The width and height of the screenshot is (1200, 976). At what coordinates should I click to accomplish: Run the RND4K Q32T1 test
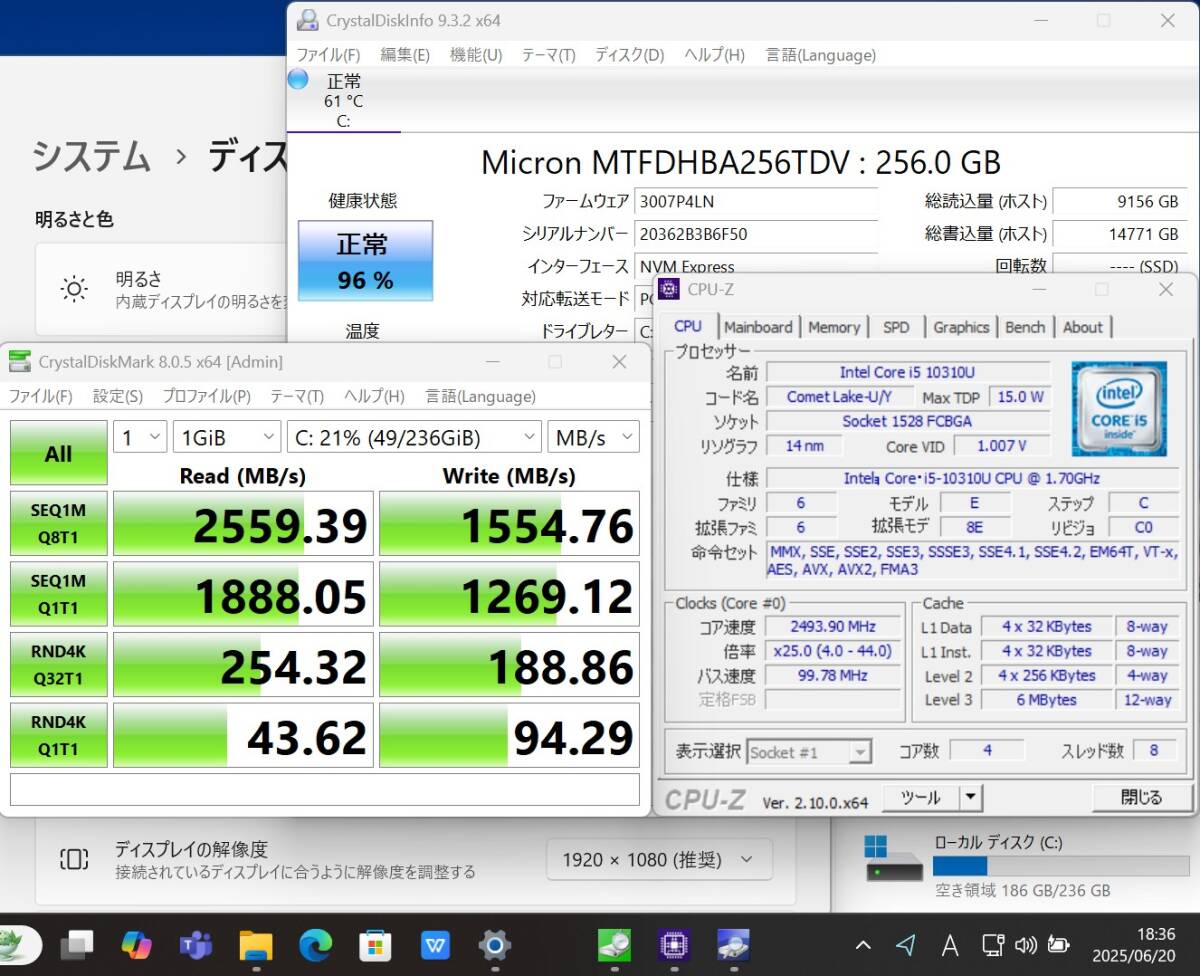point(58,665)
